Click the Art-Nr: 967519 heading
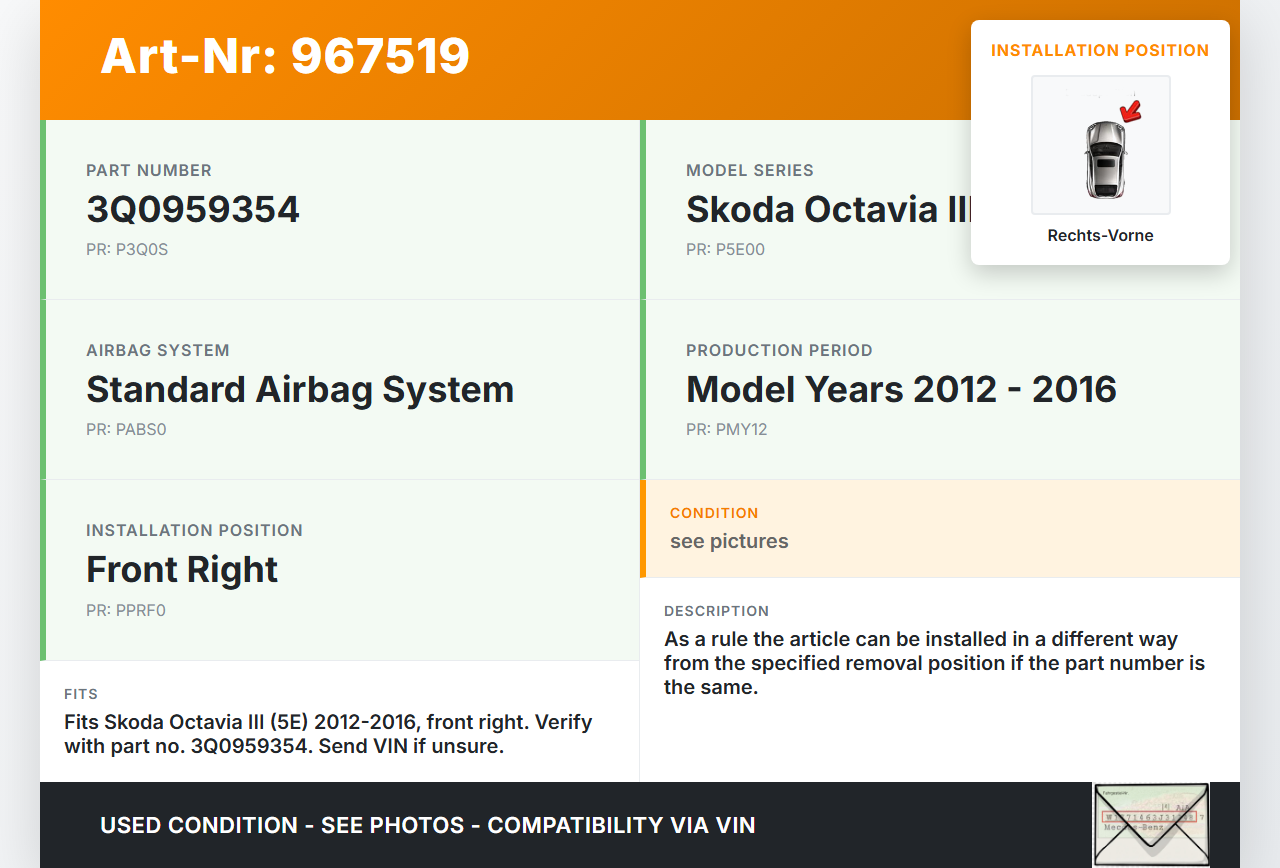Image resolution: width=1280 pixels, height=868 pixels. click(285, 56)
